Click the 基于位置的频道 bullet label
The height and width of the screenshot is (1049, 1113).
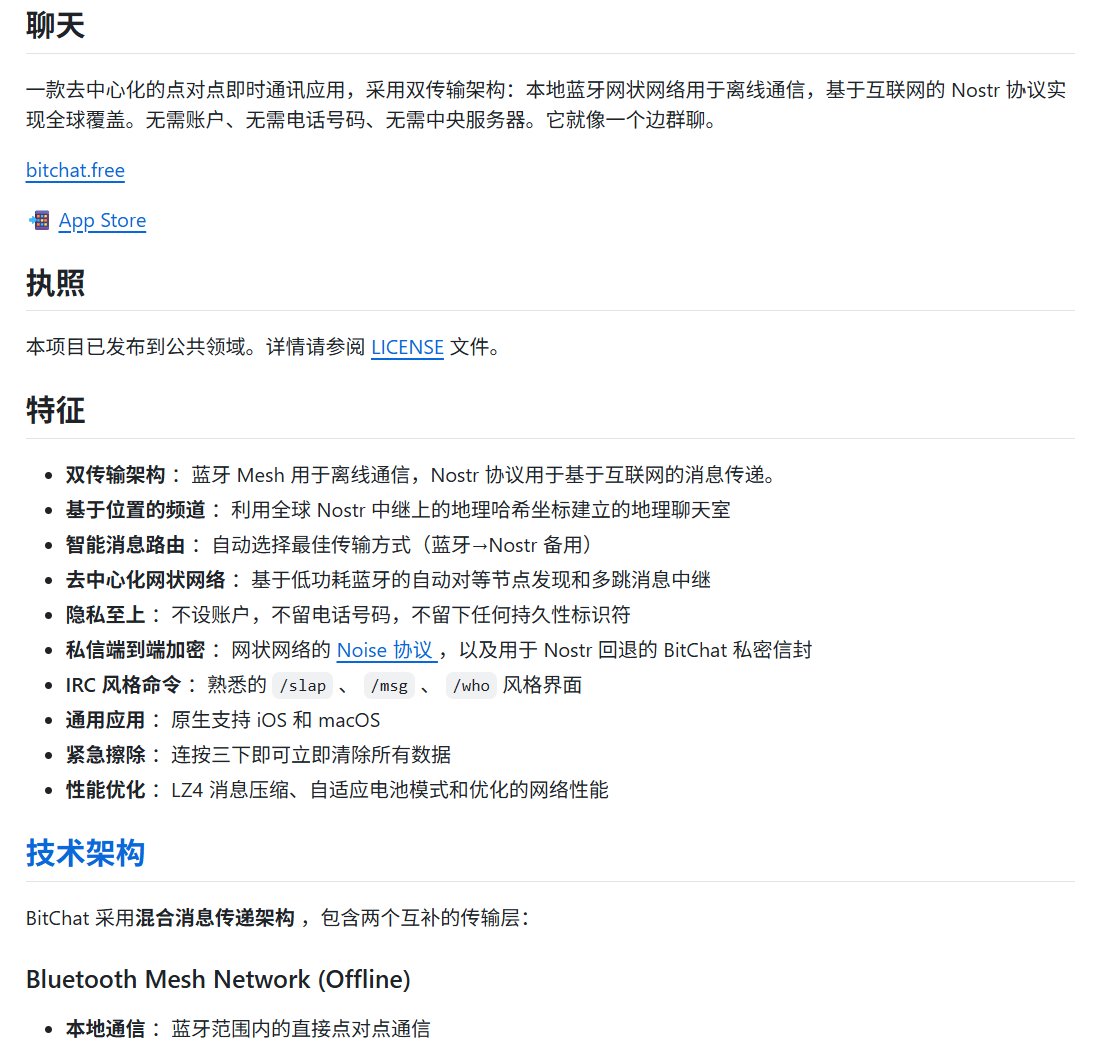pyautogui.click(x=136, y=510)
